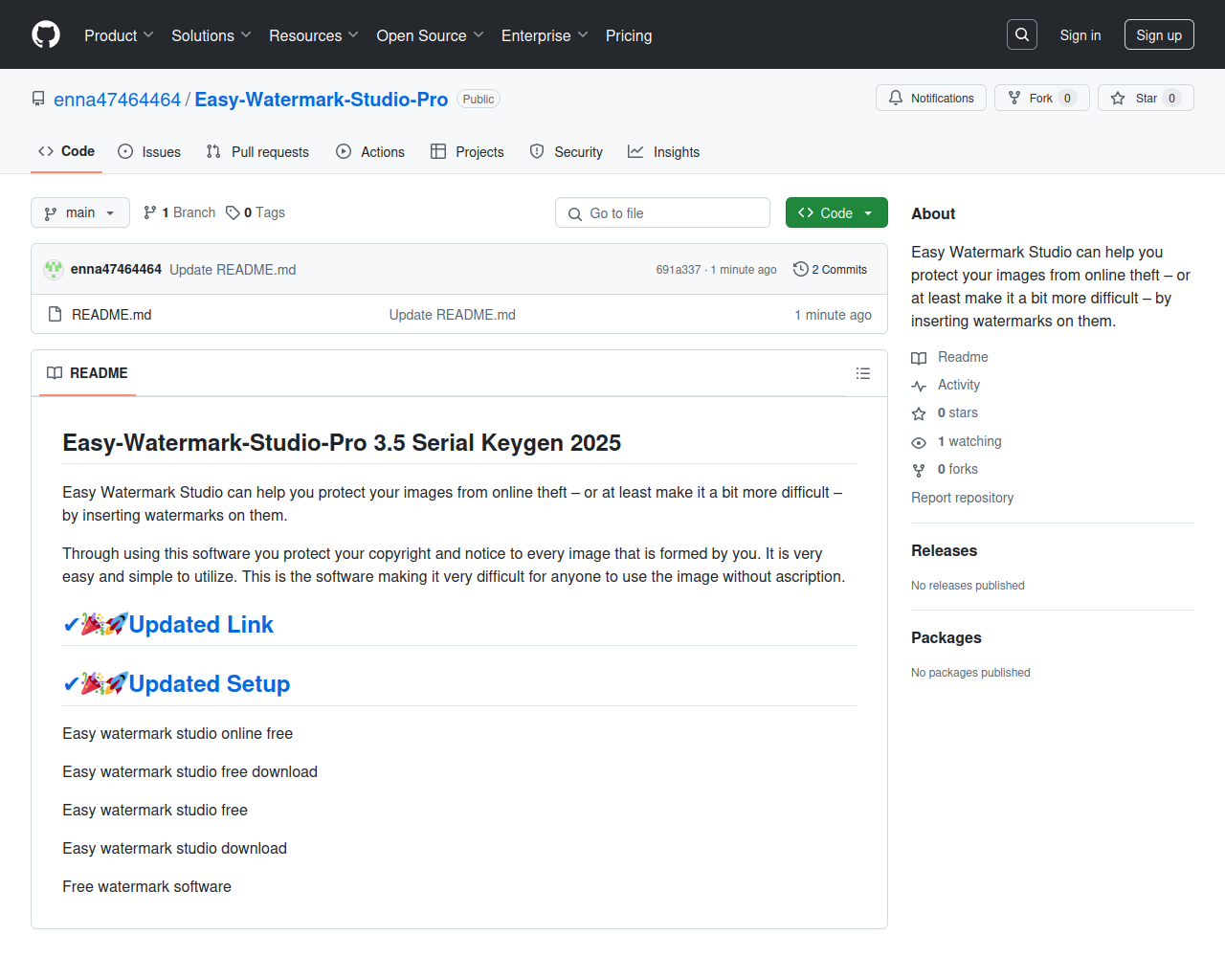
Task: Switch to the Code tab
Action: coord(66,151)
